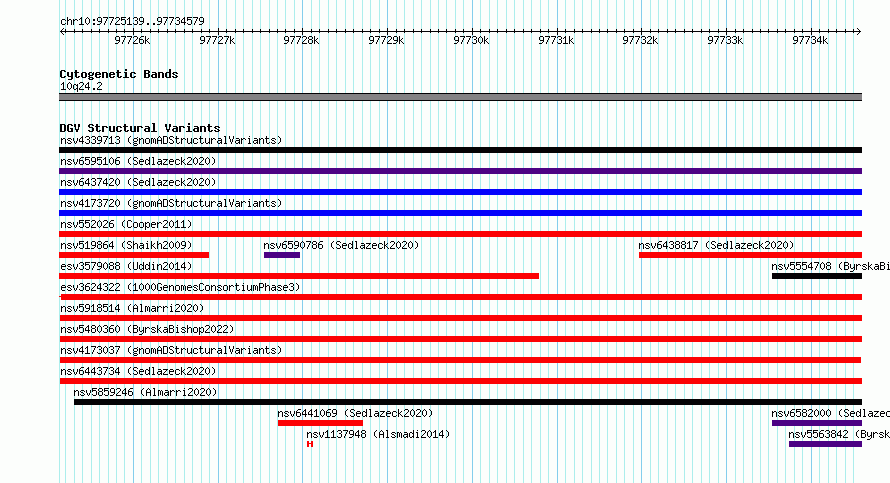Click the DGV Structural Variants track title
This screenshot has width=890, height=483.
(140, 128)
